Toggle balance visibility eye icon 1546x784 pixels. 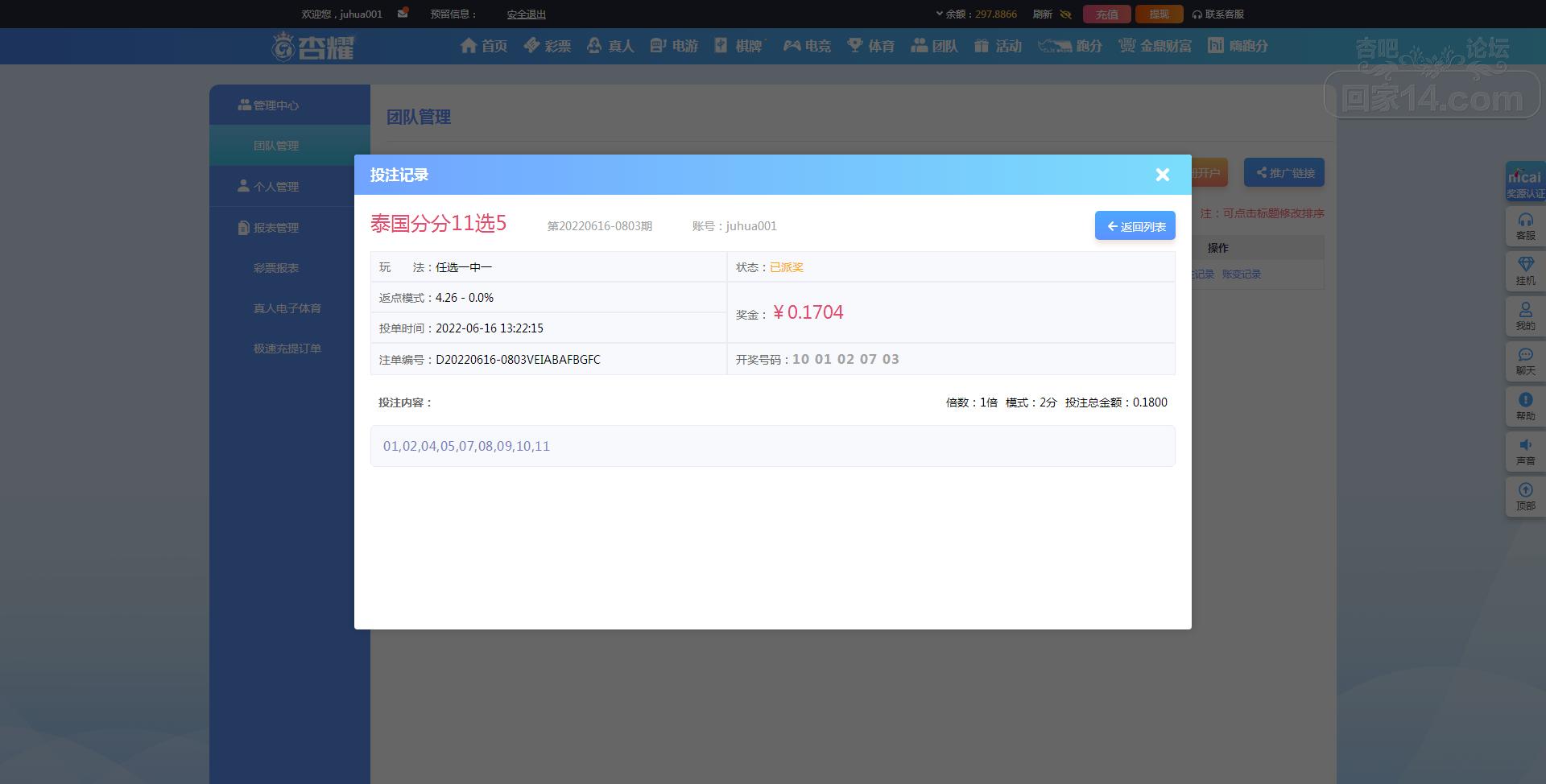click(x=1065, y=14)
